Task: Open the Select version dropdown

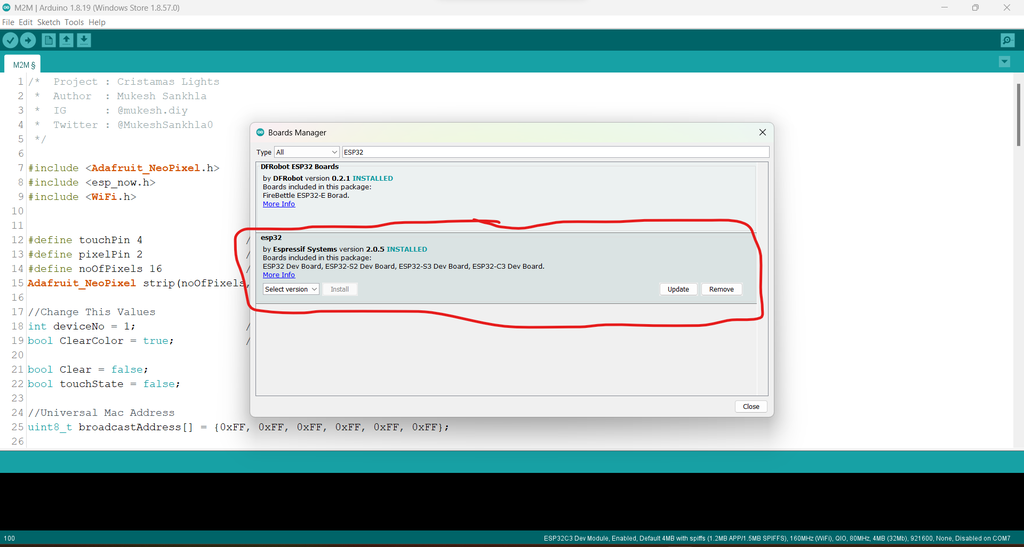Action: tap(291, 289)
